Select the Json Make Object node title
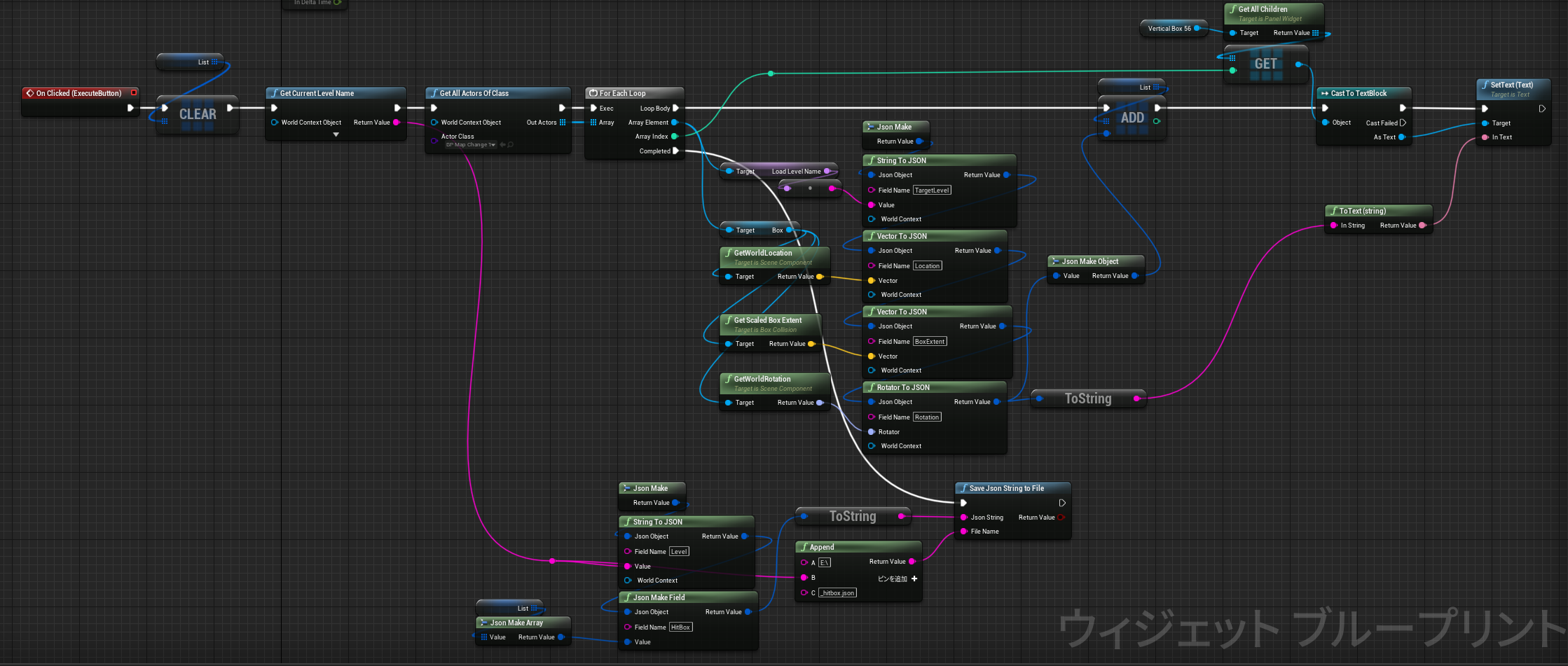The width and height of the screenshot is (1568, 666). 1090,261
